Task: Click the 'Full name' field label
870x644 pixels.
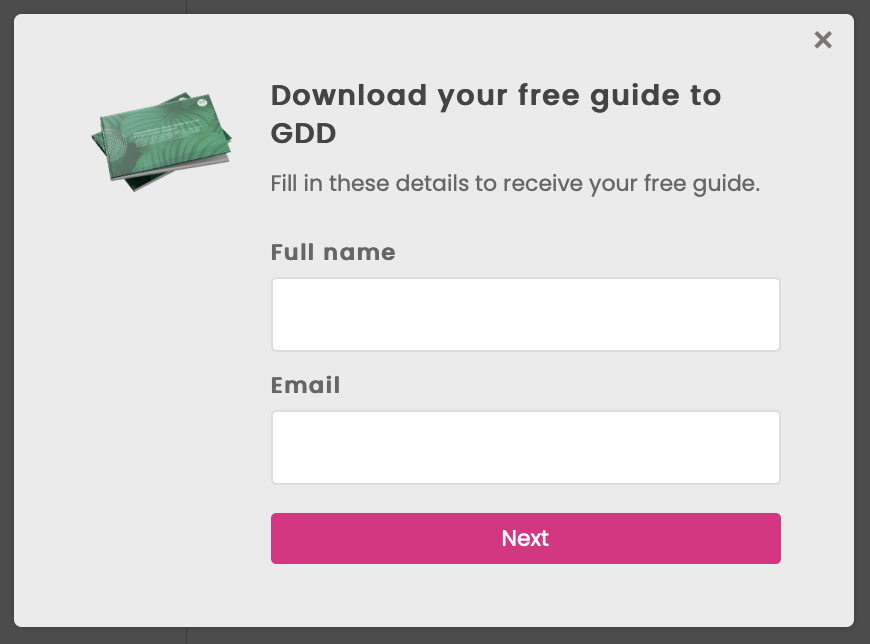Action: coord(333,252)
